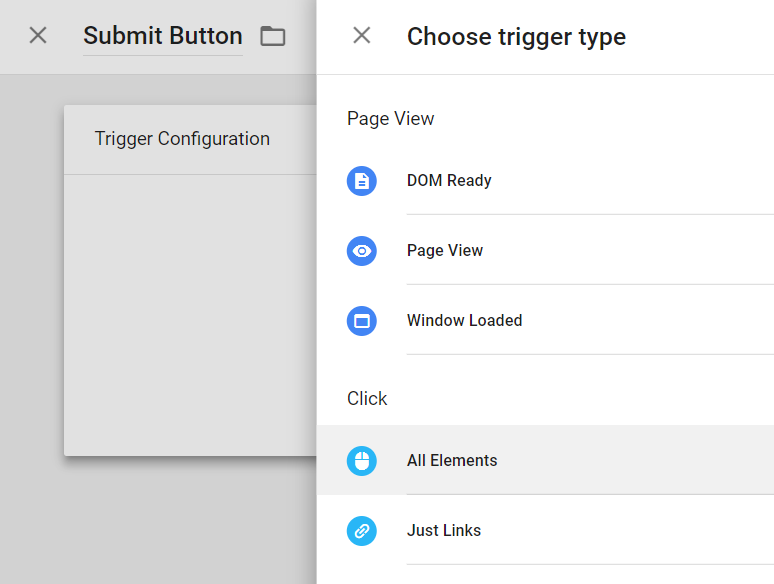The image size is (774, 584).
Task: Choose the Page View trigger option label
Action: (x=445, y=251)
